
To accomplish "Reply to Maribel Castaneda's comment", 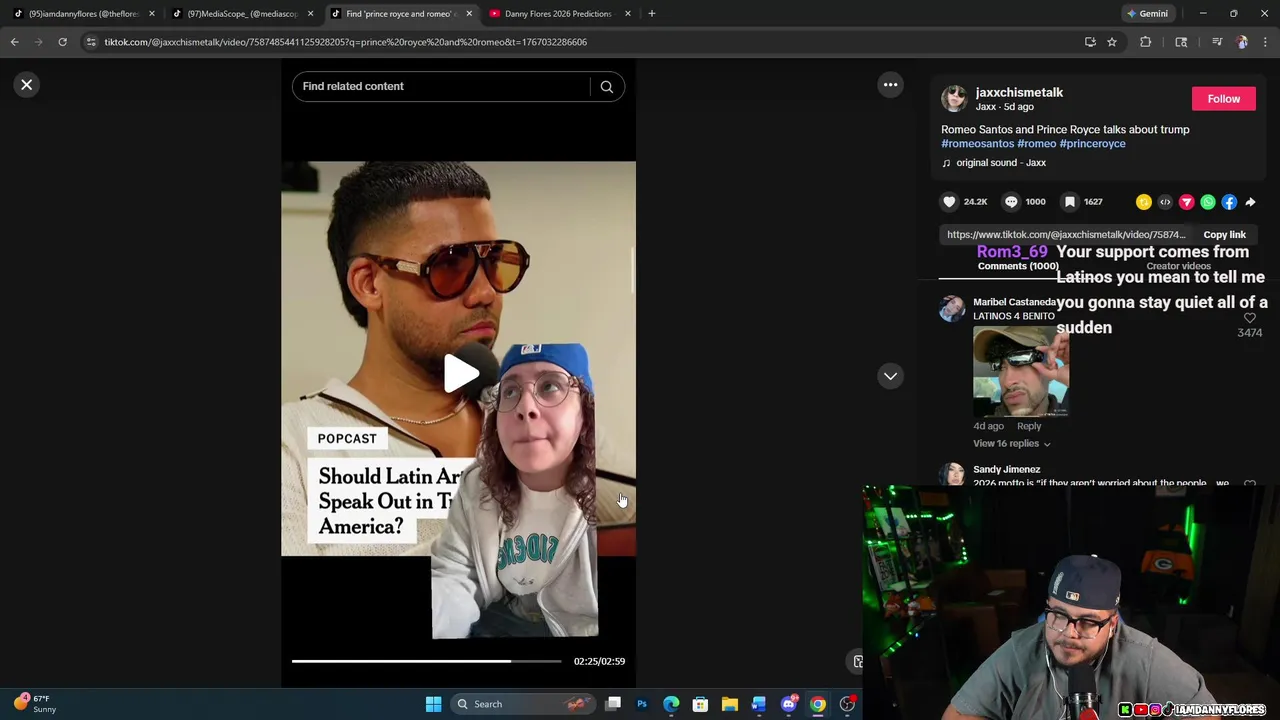I will [x=1029, y=426].
